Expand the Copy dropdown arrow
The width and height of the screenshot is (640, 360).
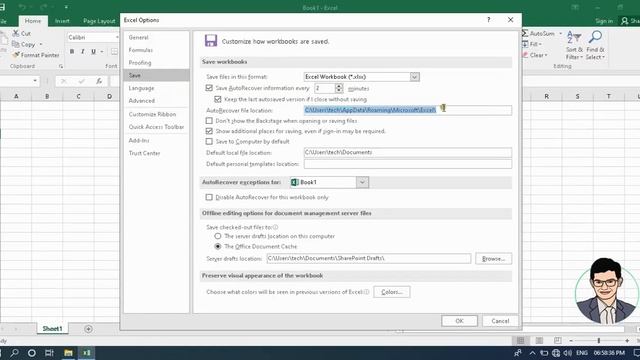pyautogui.click(x=41, y=44)
